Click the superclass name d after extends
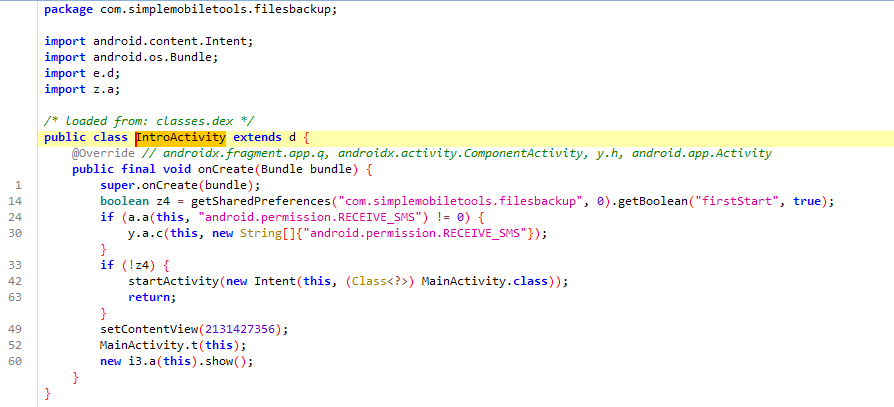This screenshot has width=894, height=407. (x=292, y=137)
